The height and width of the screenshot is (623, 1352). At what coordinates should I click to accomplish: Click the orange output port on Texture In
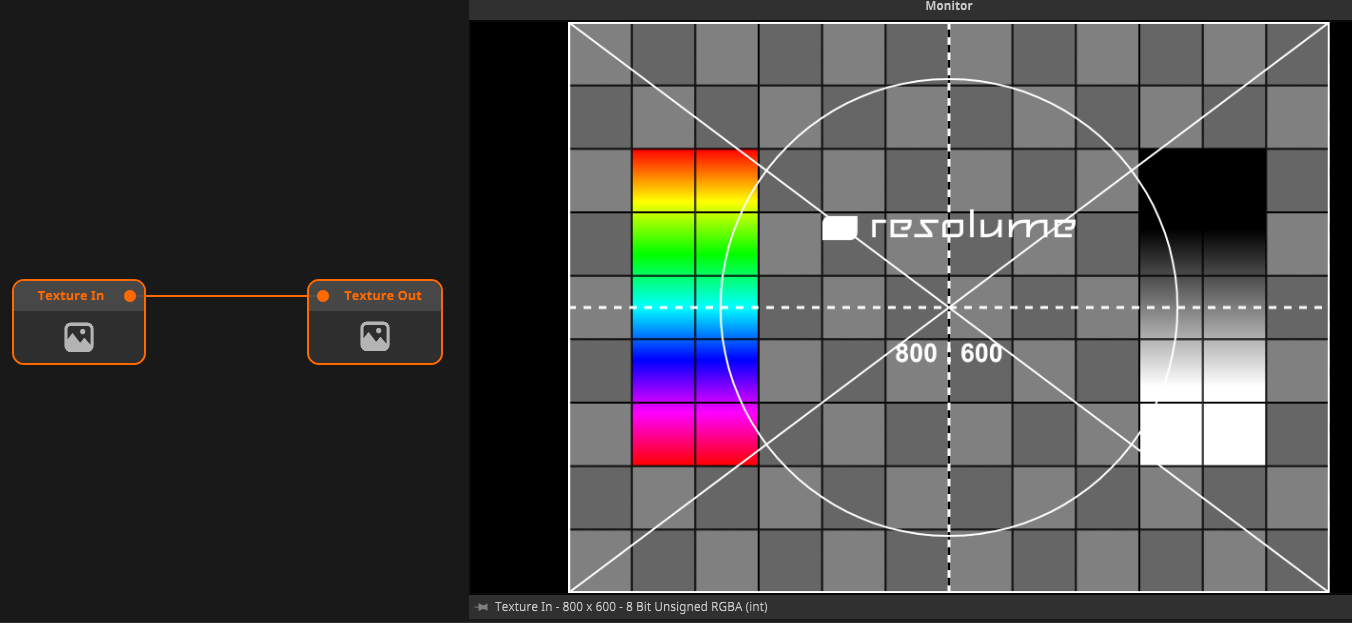coord(130,296)
